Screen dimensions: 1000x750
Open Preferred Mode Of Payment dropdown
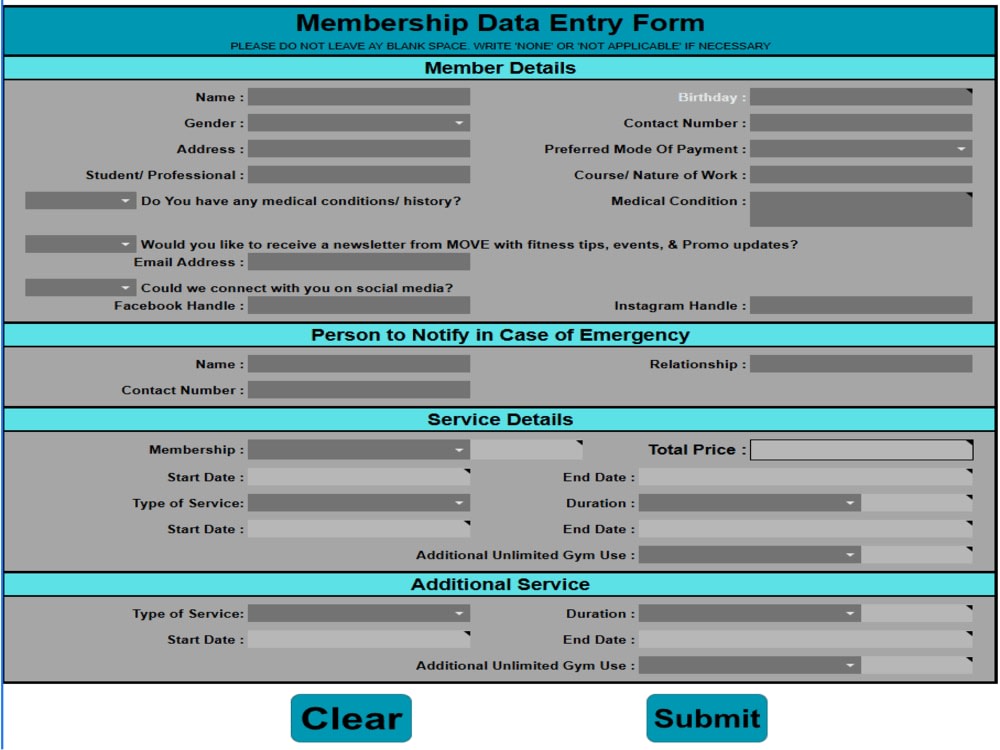tap(861, 149)
